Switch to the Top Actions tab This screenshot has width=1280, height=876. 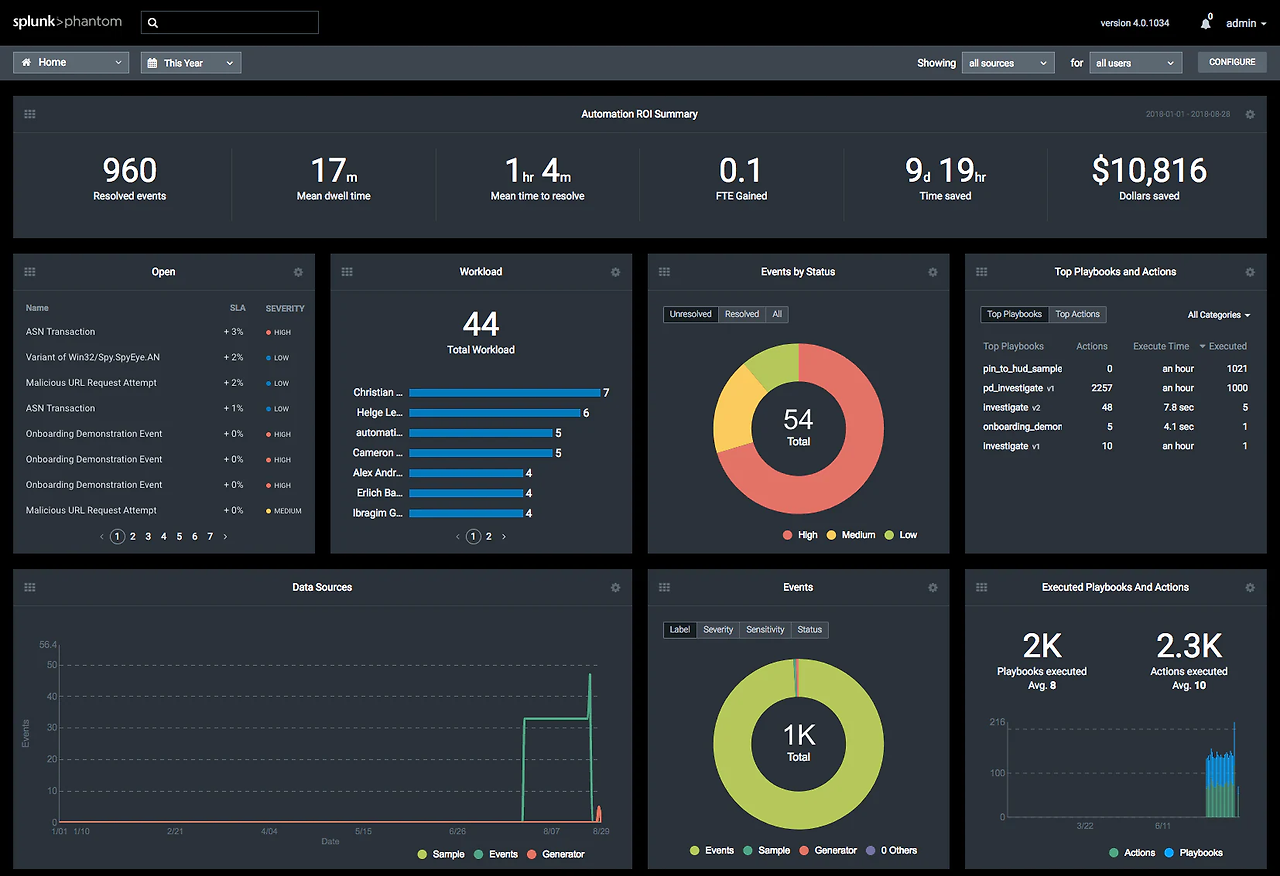1077,314
